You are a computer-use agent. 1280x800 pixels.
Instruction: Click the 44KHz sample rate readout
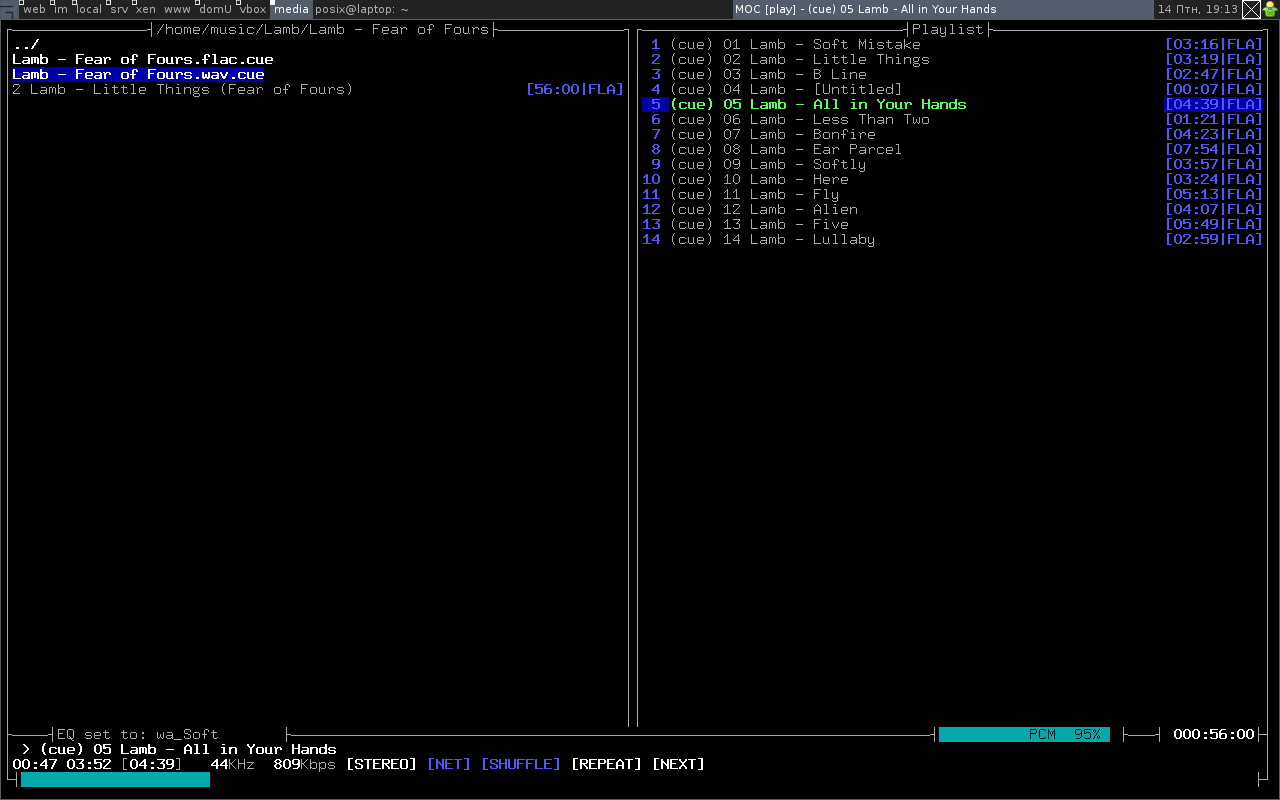[x=232, y=764]
